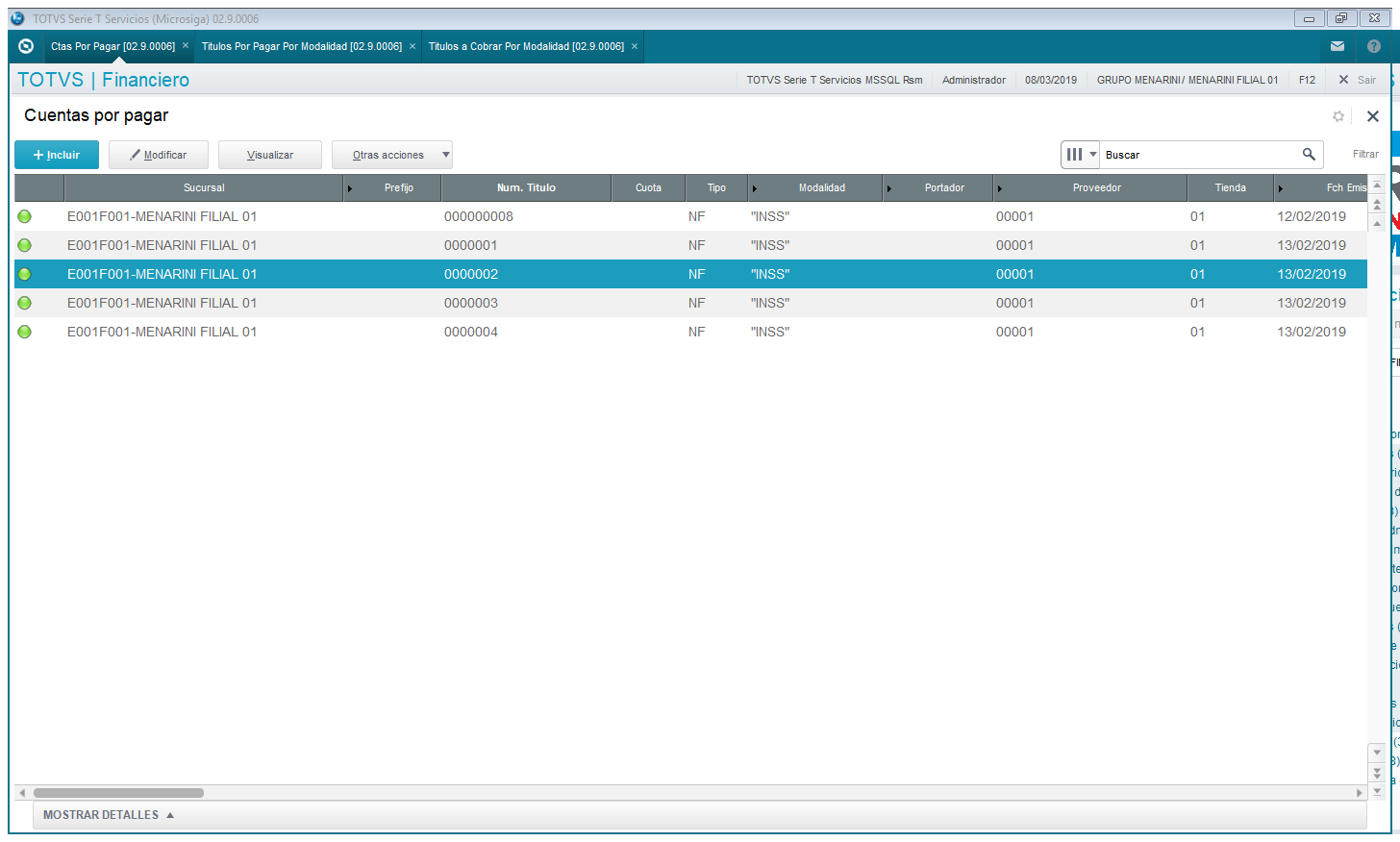Focus the Buscar search field
The height and width of the screenshot is (842, 1400).
(x=1200, y=155)
